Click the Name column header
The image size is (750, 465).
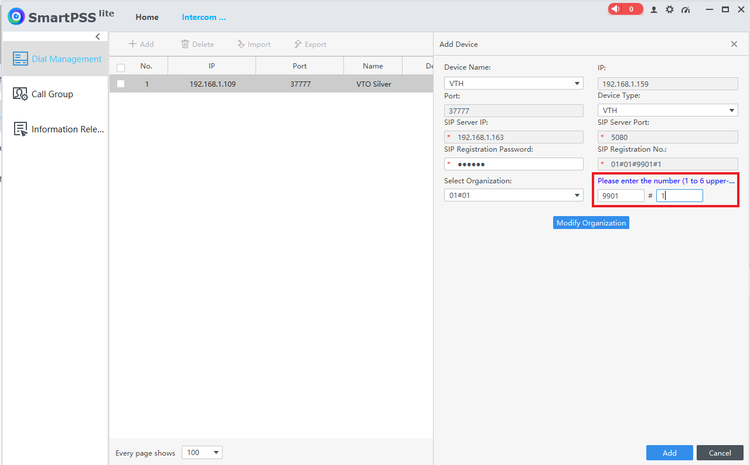coord(373,66)
